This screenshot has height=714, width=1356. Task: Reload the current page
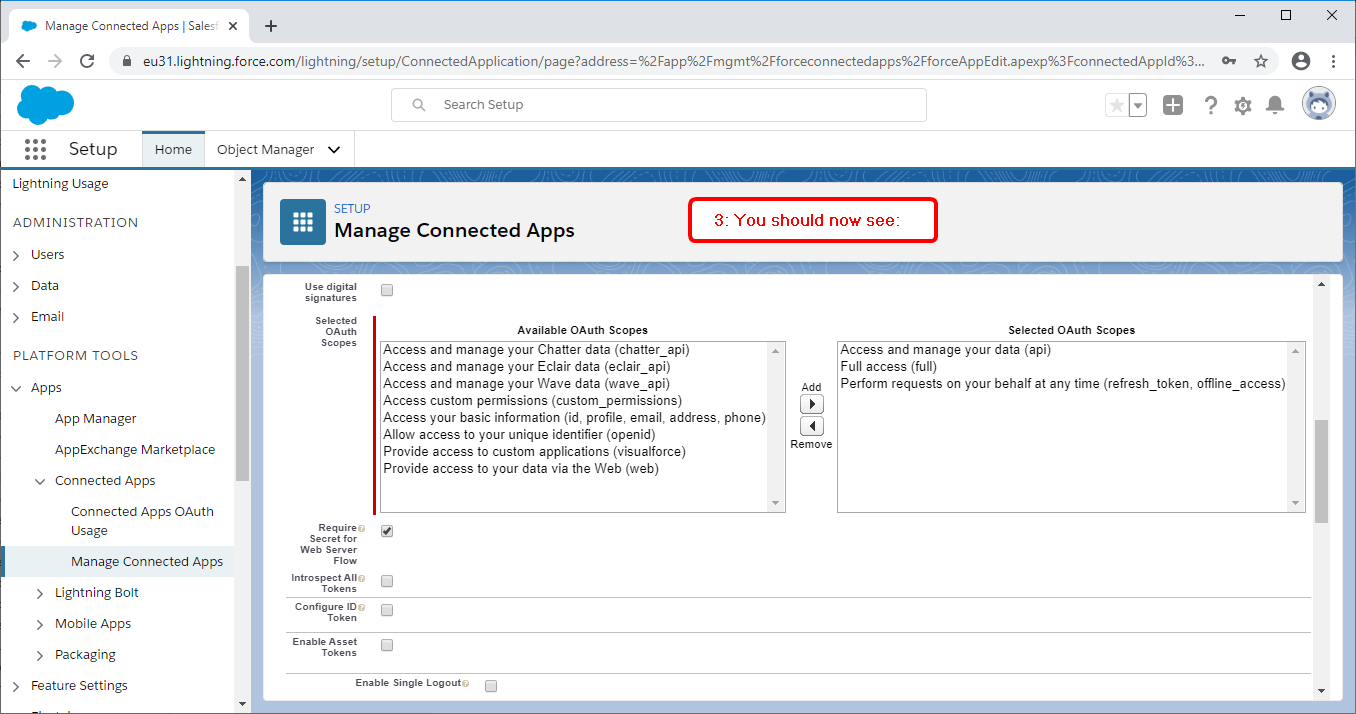[87, 61]
